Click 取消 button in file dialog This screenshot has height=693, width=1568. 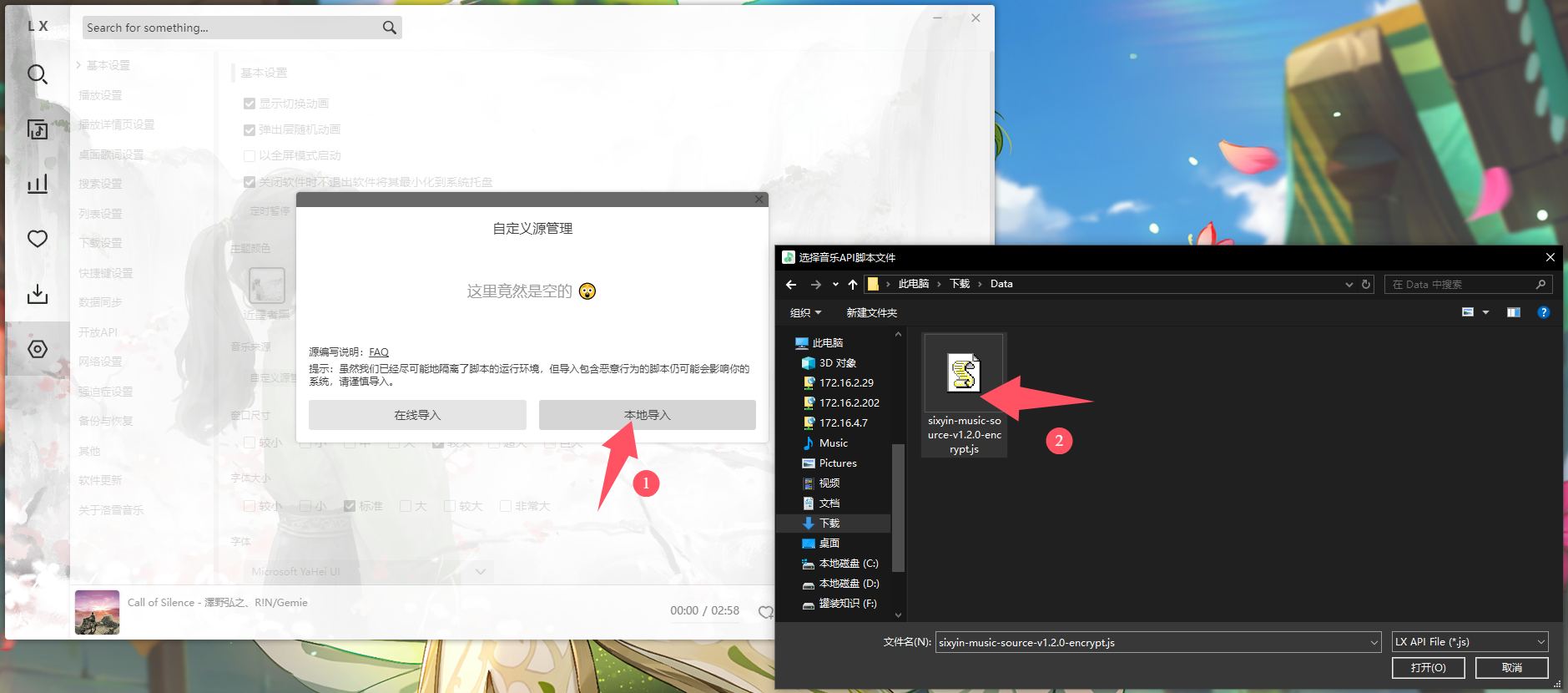[1512, 668]
